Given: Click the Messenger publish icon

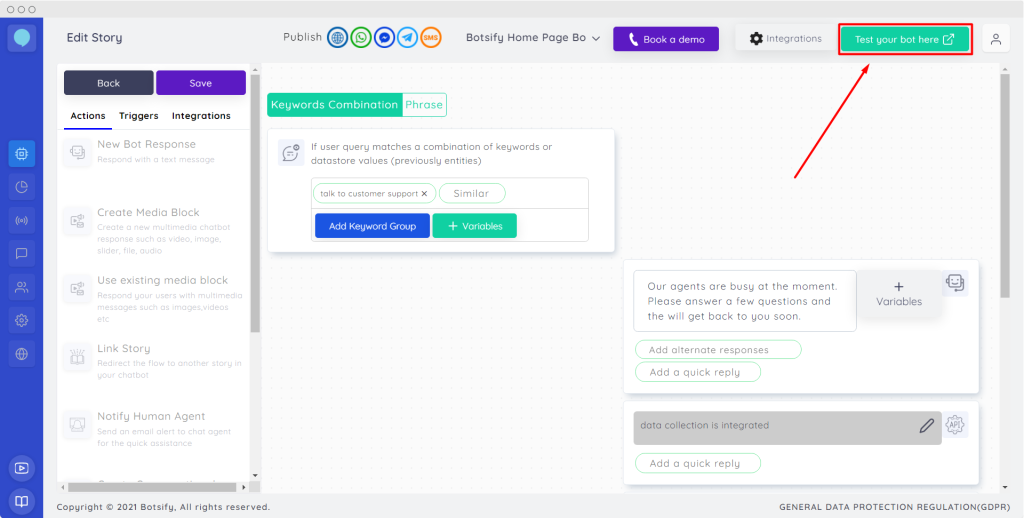Looking at the screenshot, I should pos(384,38).
